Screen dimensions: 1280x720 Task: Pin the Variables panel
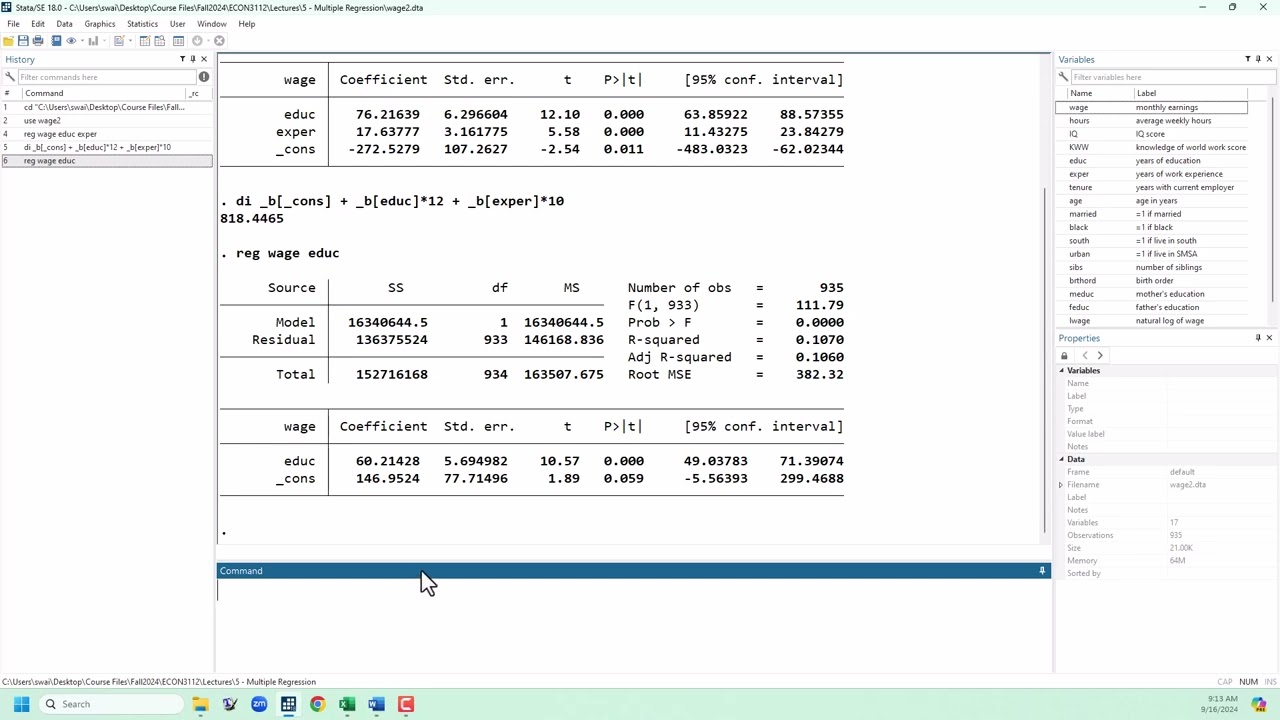click(x=1258, y=59)
